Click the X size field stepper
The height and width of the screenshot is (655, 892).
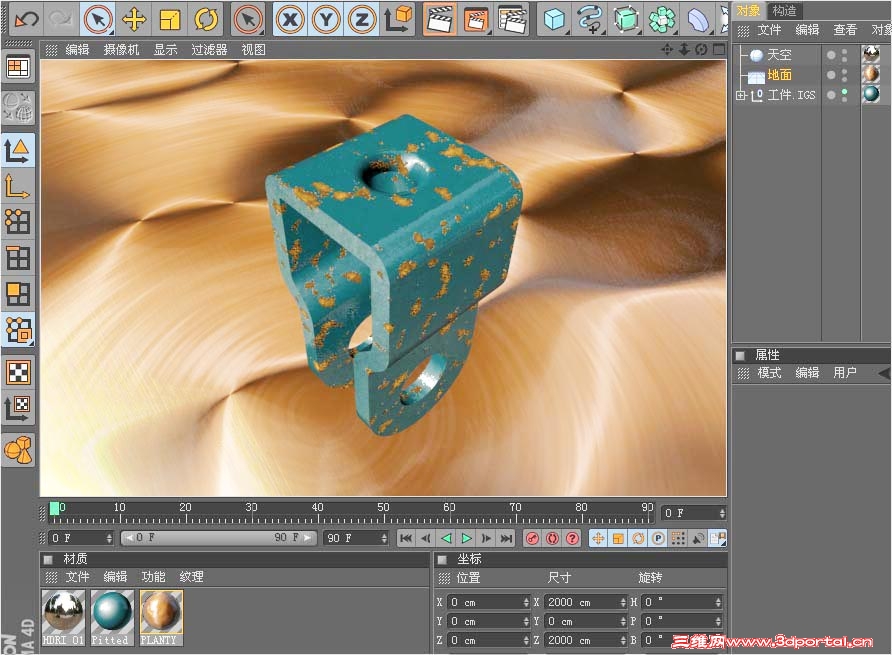[623, 602]
